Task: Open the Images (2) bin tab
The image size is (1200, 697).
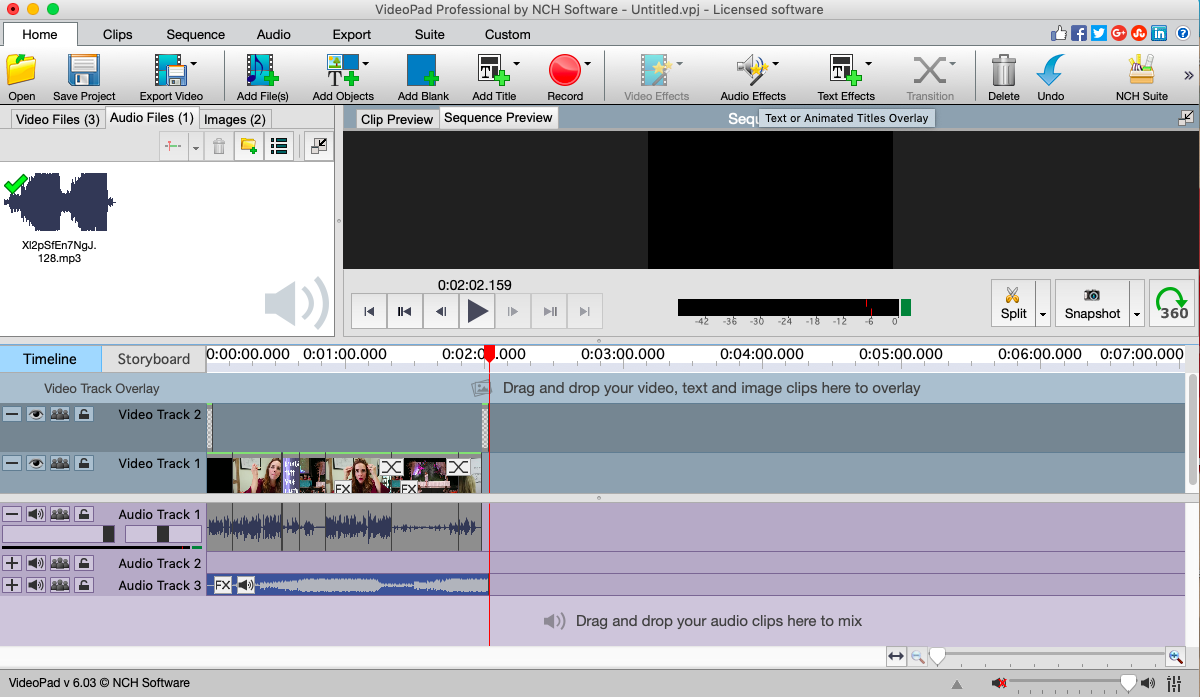Action: (234, 119)
